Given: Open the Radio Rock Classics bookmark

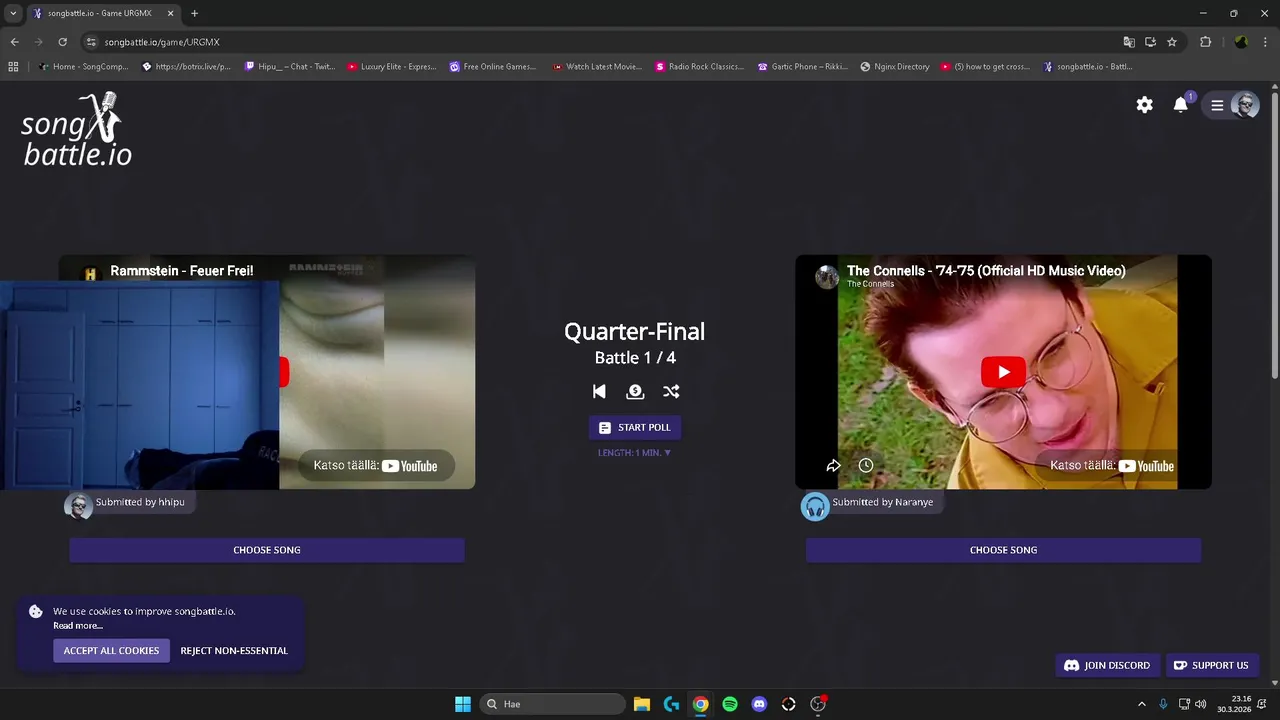Looking at the screenshot, I should (x=699, y=67).
